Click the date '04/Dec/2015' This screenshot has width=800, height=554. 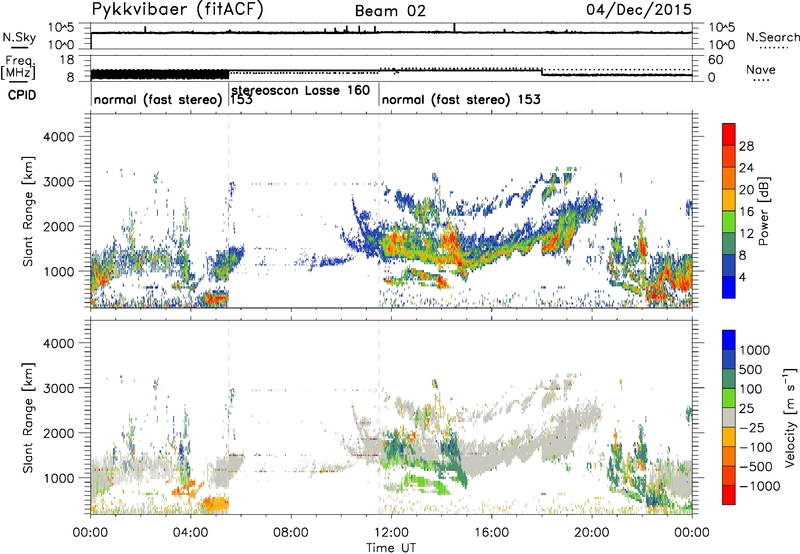(x=639, y=10)
